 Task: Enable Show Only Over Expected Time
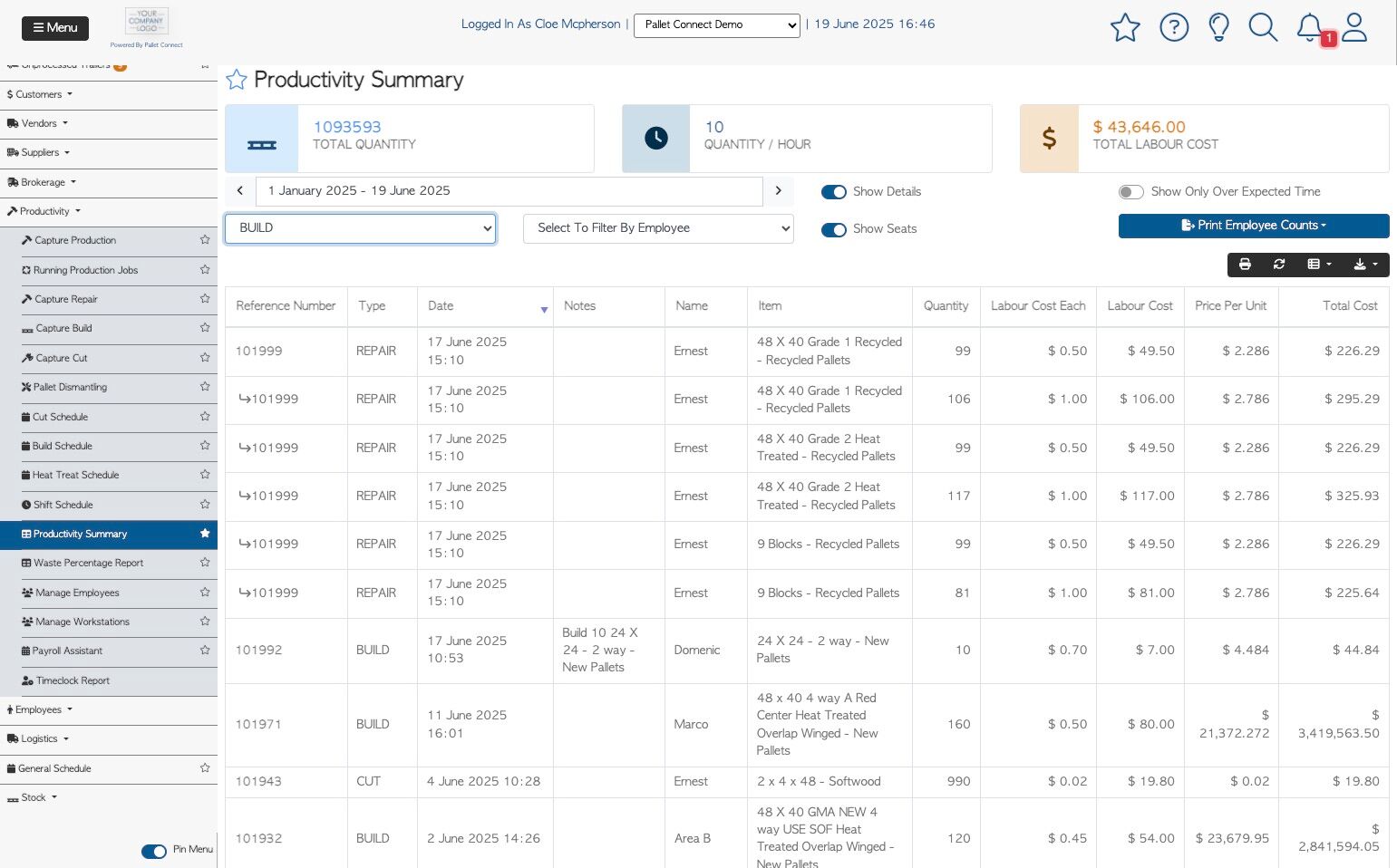[x=1130, y=192]
